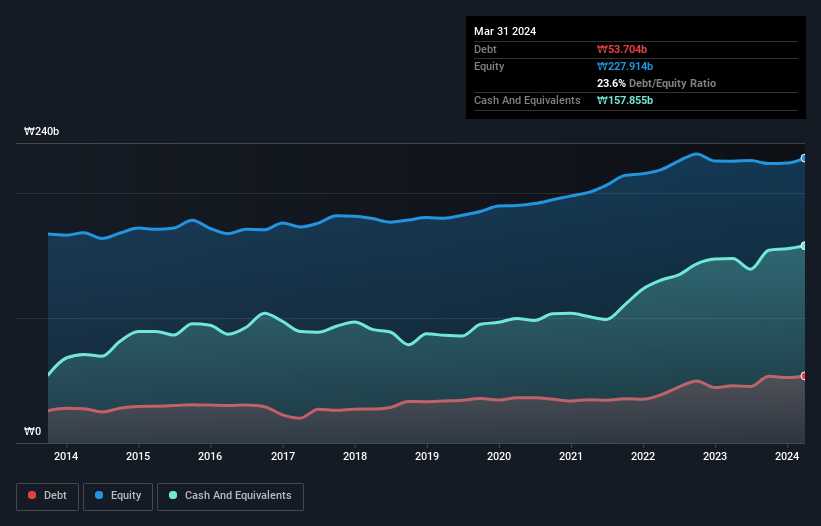Click the ₩227.914b equity value
This screenshot has height=526, width=821.
pos(625,66)
